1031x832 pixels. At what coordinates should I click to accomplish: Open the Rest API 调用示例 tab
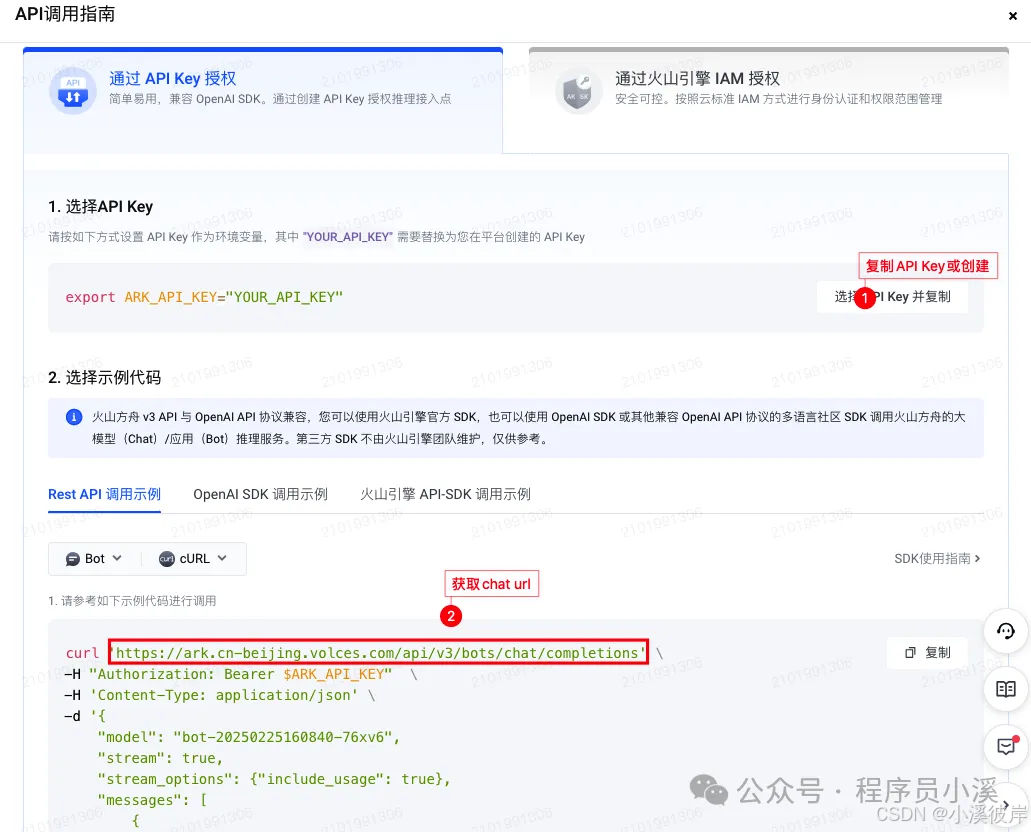pos(105,494)
